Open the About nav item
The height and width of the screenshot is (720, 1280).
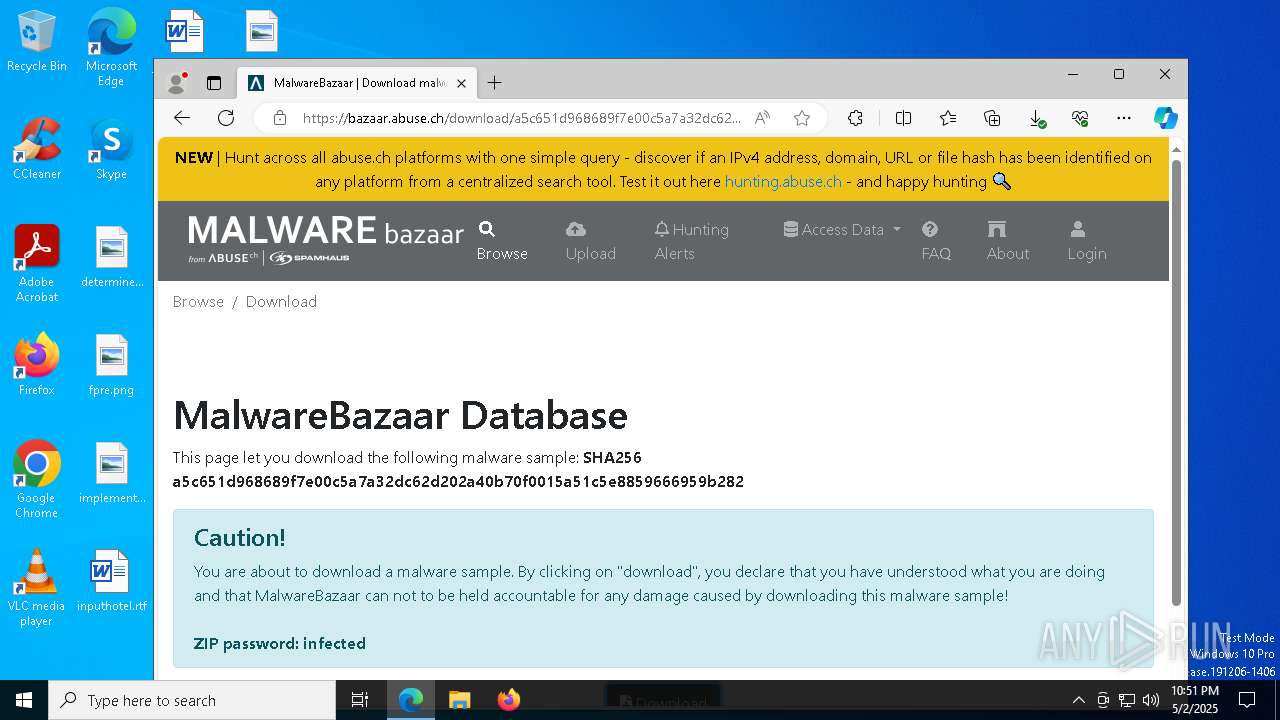point(1007,241)
